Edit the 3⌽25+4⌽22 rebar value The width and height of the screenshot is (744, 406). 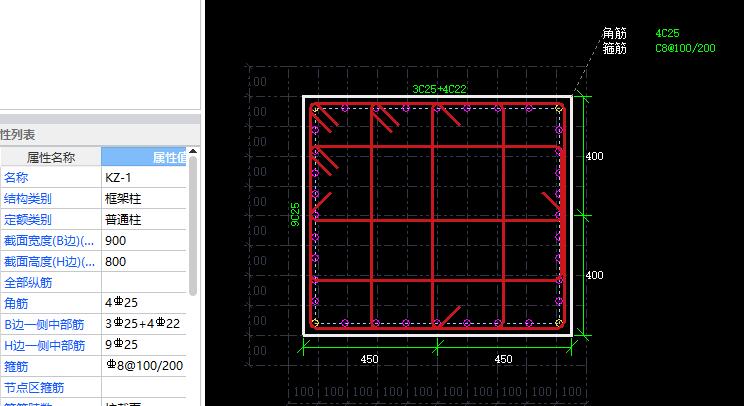[x=144, y=324]
